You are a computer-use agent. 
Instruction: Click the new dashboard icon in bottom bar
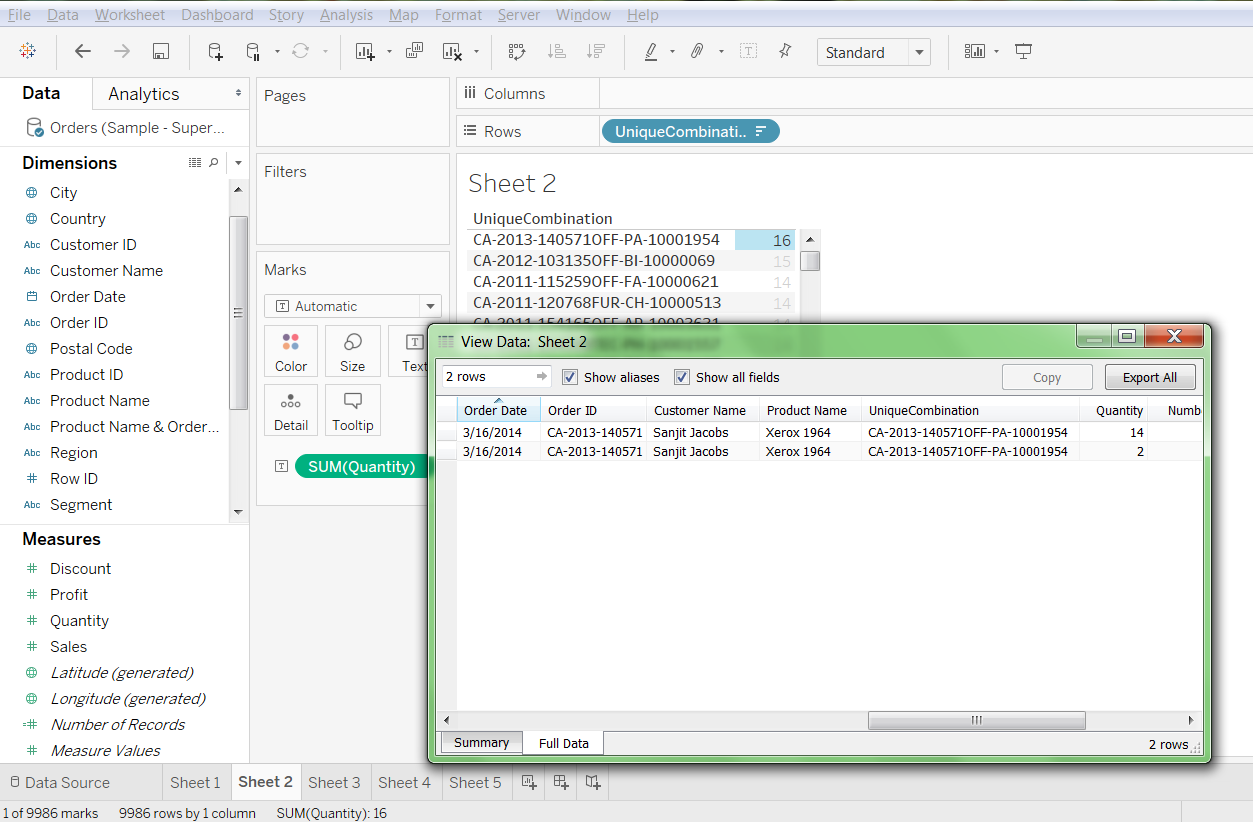[561, 782]
